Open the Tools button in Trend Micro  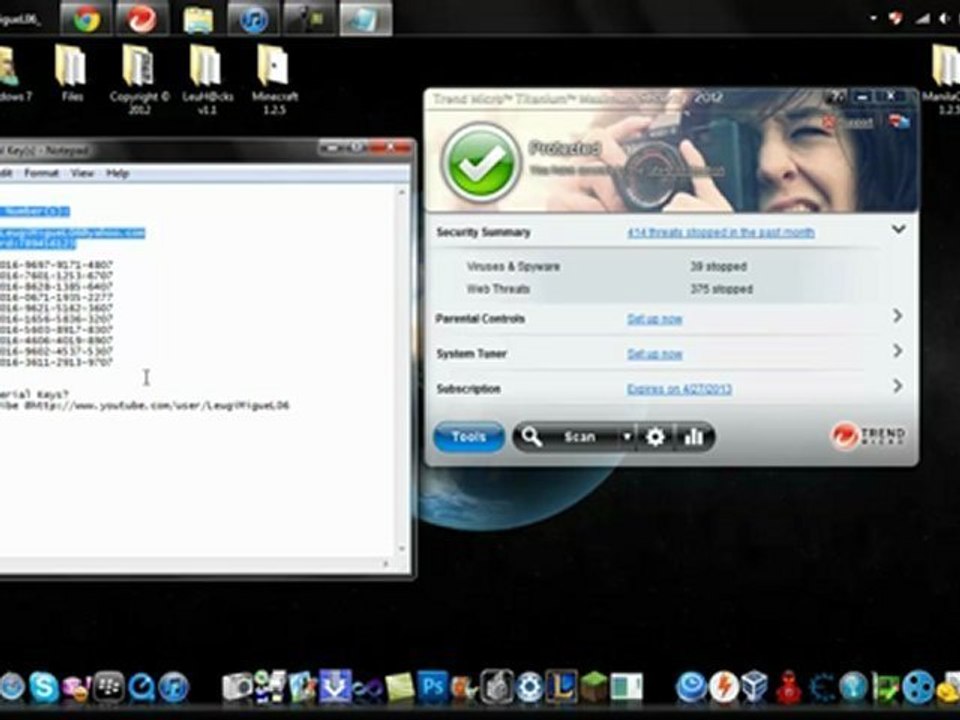coord(469,437)
